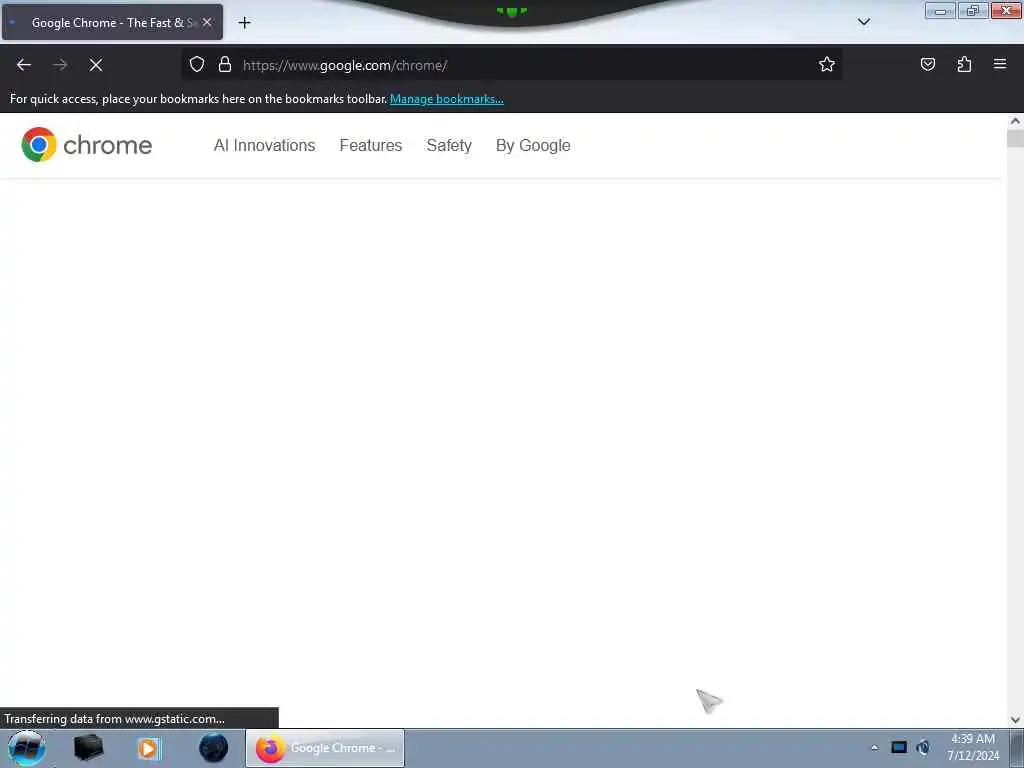The height and width of the screenshot is (768, 1024).
Task: Minimize the Firefox window
Action: point(940,11)
